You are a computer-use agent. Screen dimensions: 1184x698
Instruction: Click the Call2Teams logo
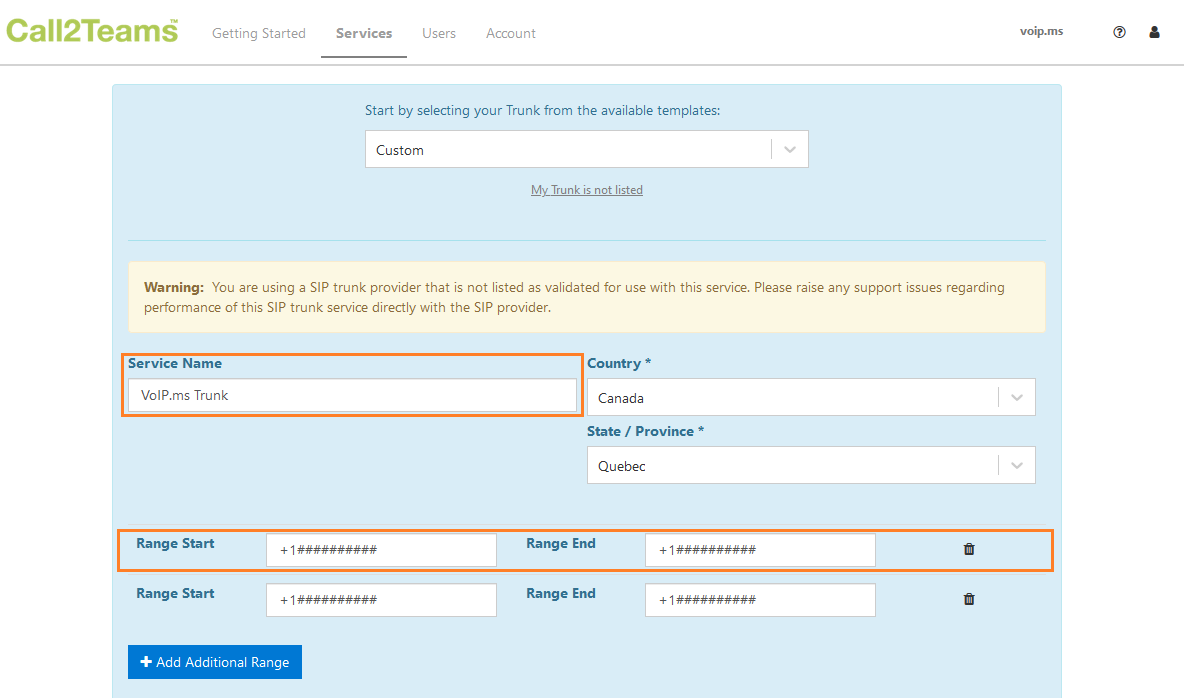(x=92, y=31)
